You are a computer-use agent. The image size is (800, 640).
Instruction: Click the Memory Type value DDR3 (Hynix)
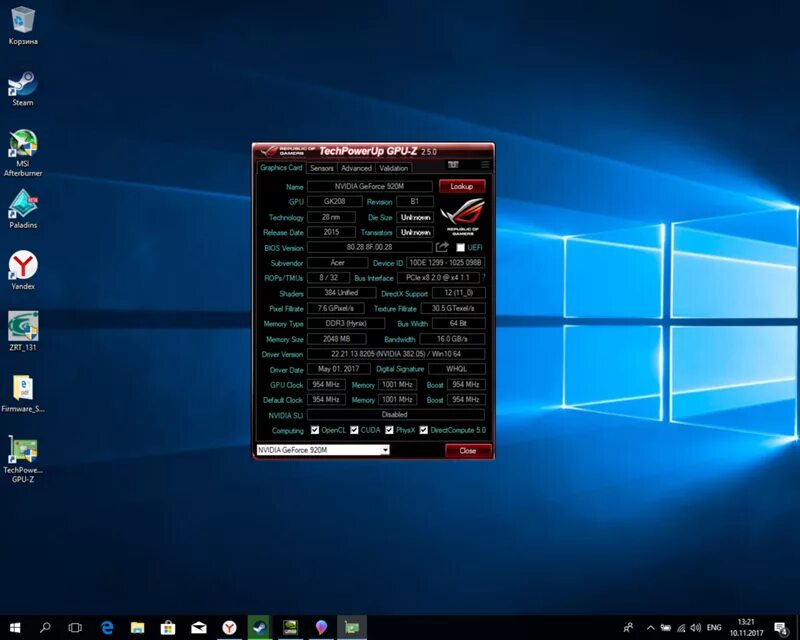click(x=346, y=323)
